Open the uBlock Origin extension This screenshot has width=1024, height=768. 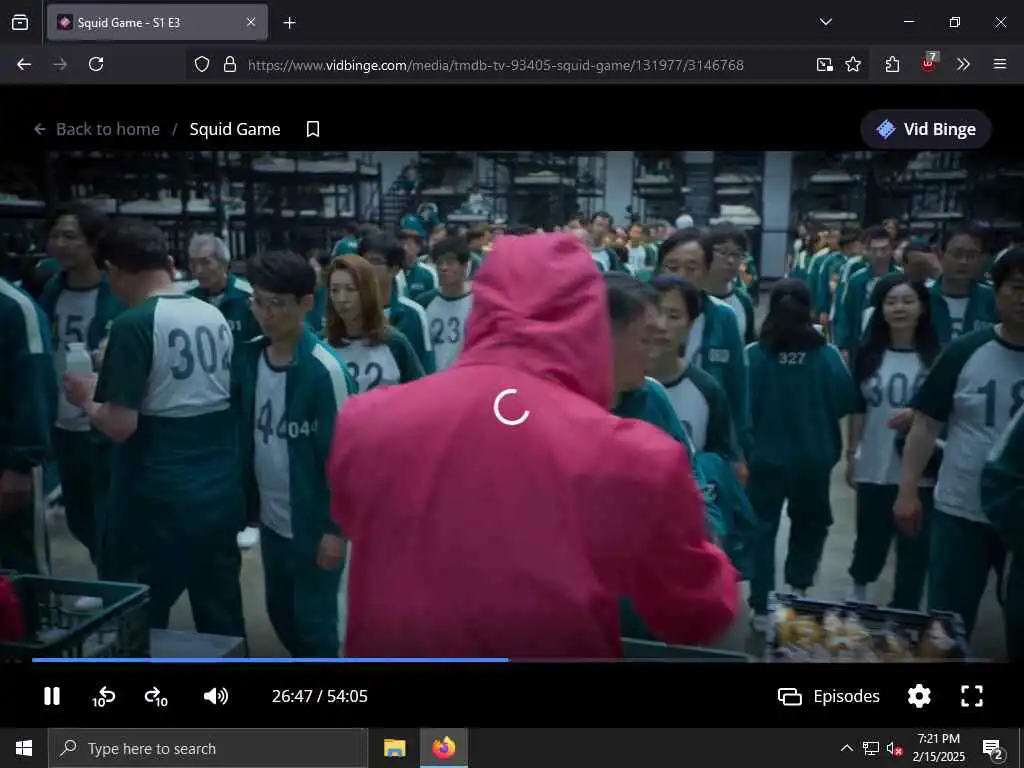pyautogui.click(x=928, y=63)
